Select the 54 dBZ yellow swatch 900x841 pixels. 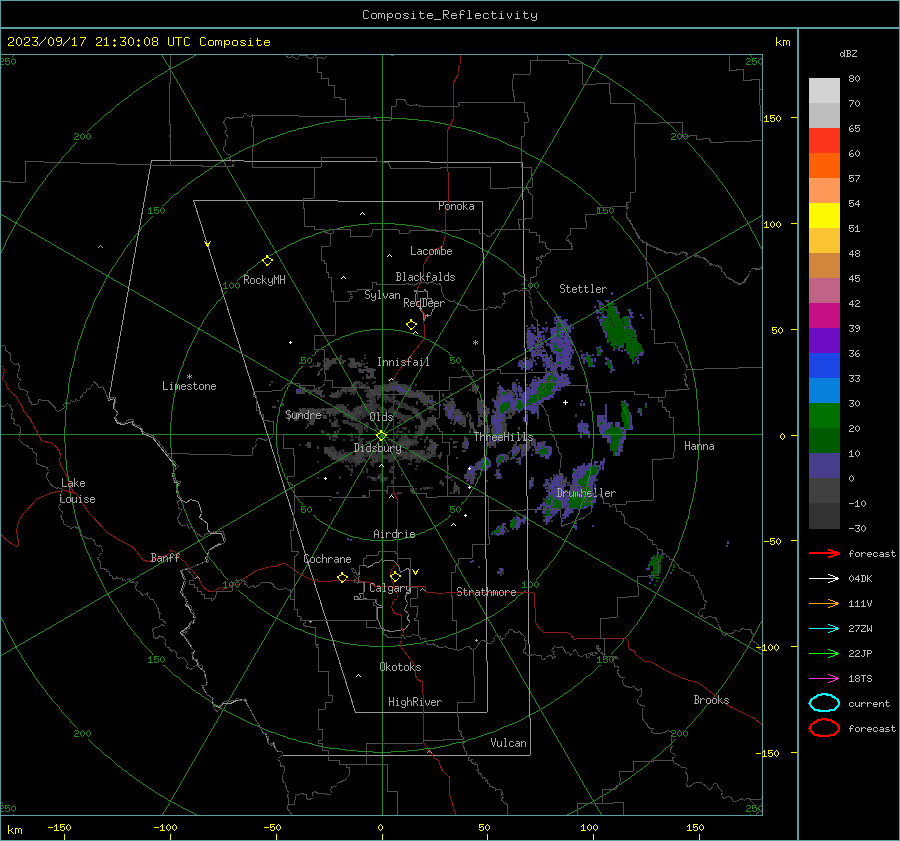pyautogui.click(x=824, y=215)
